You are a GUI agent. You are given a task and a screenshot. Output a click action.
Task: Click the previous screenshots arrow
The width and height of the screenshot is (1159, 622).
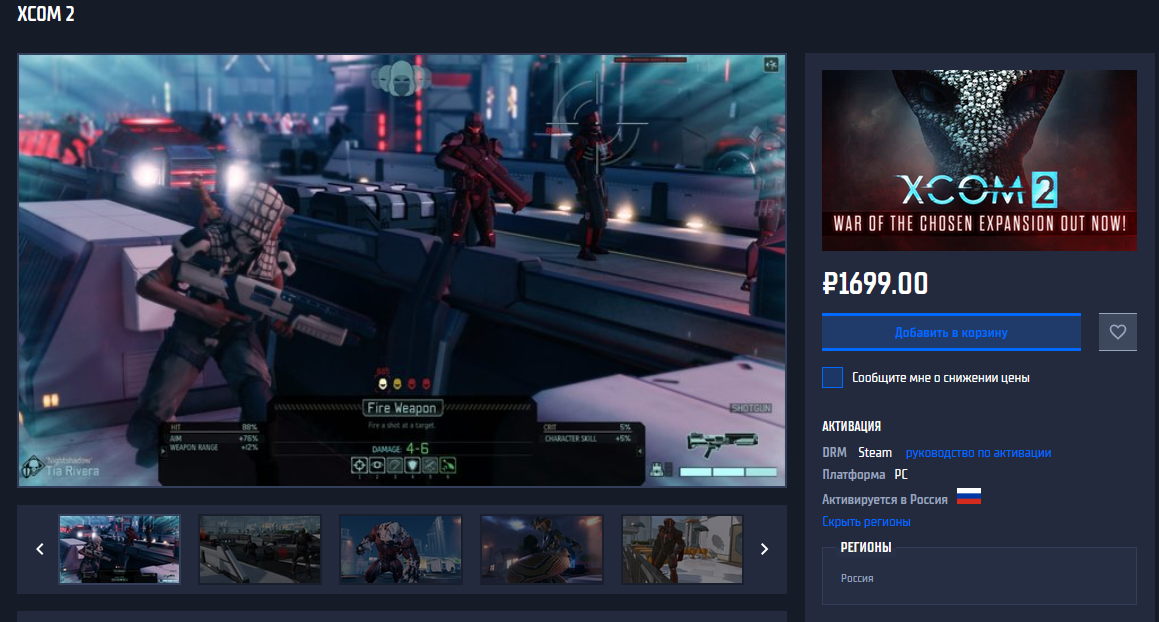[x=40, y=549]
